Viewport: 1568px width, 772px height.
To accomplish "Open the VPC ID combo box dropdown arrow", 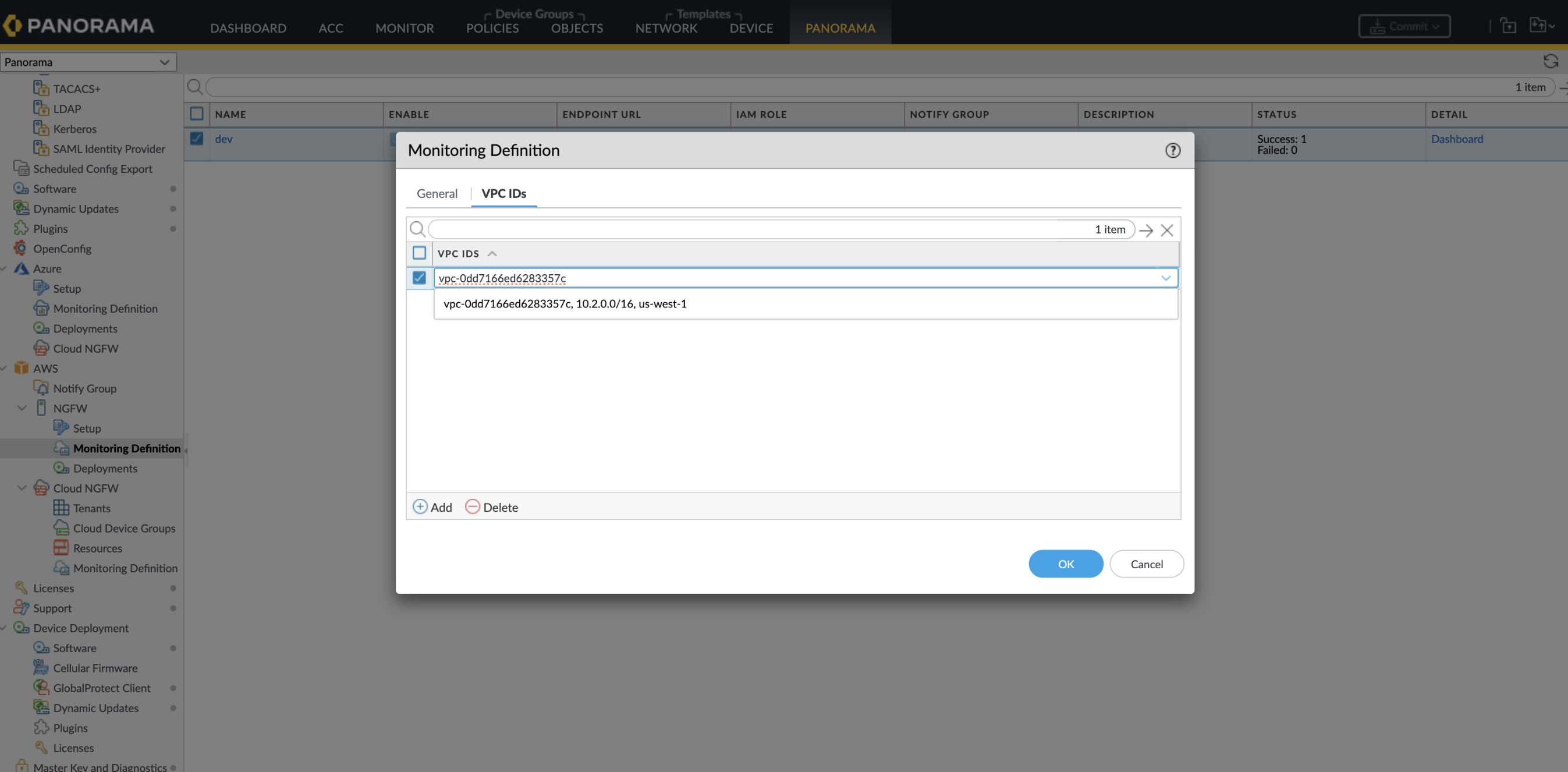I will (x=1165, y=278).
